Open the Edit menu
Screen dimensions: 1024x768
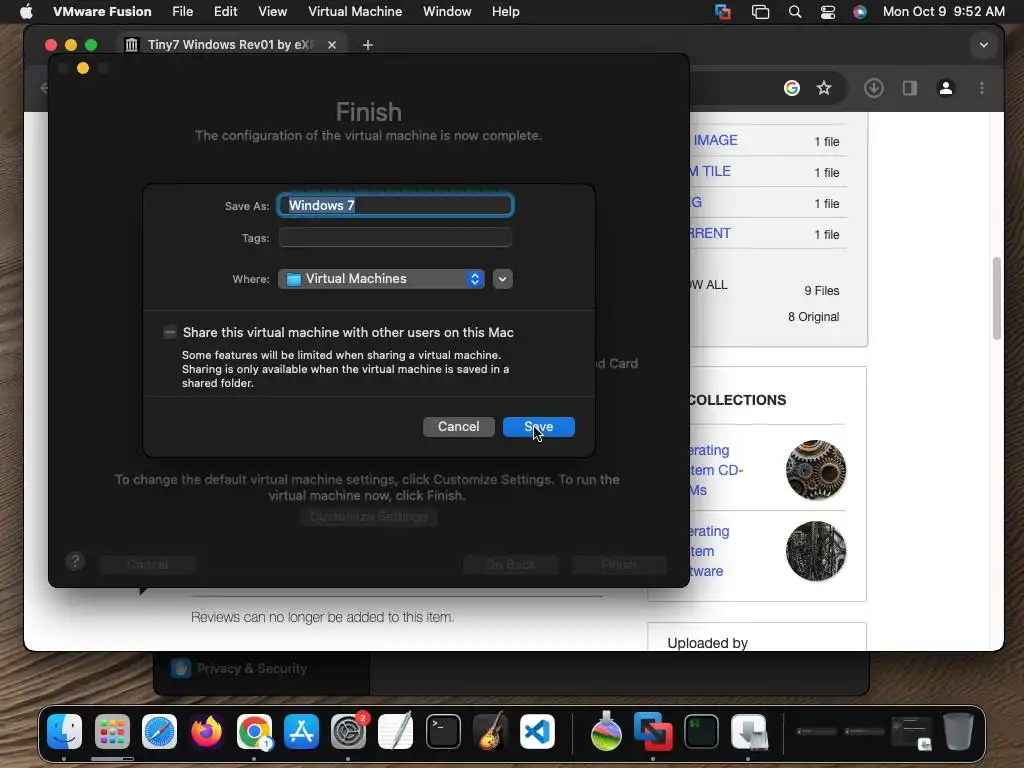(x=225, y=11)
